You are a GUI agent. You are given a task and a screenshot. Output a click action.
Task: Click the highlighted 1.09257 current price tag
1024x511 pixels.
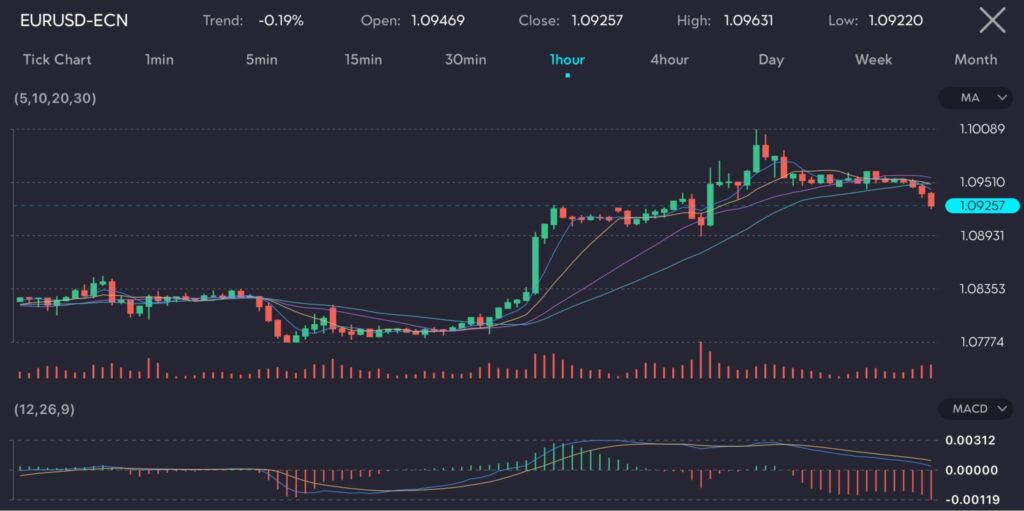981,206
